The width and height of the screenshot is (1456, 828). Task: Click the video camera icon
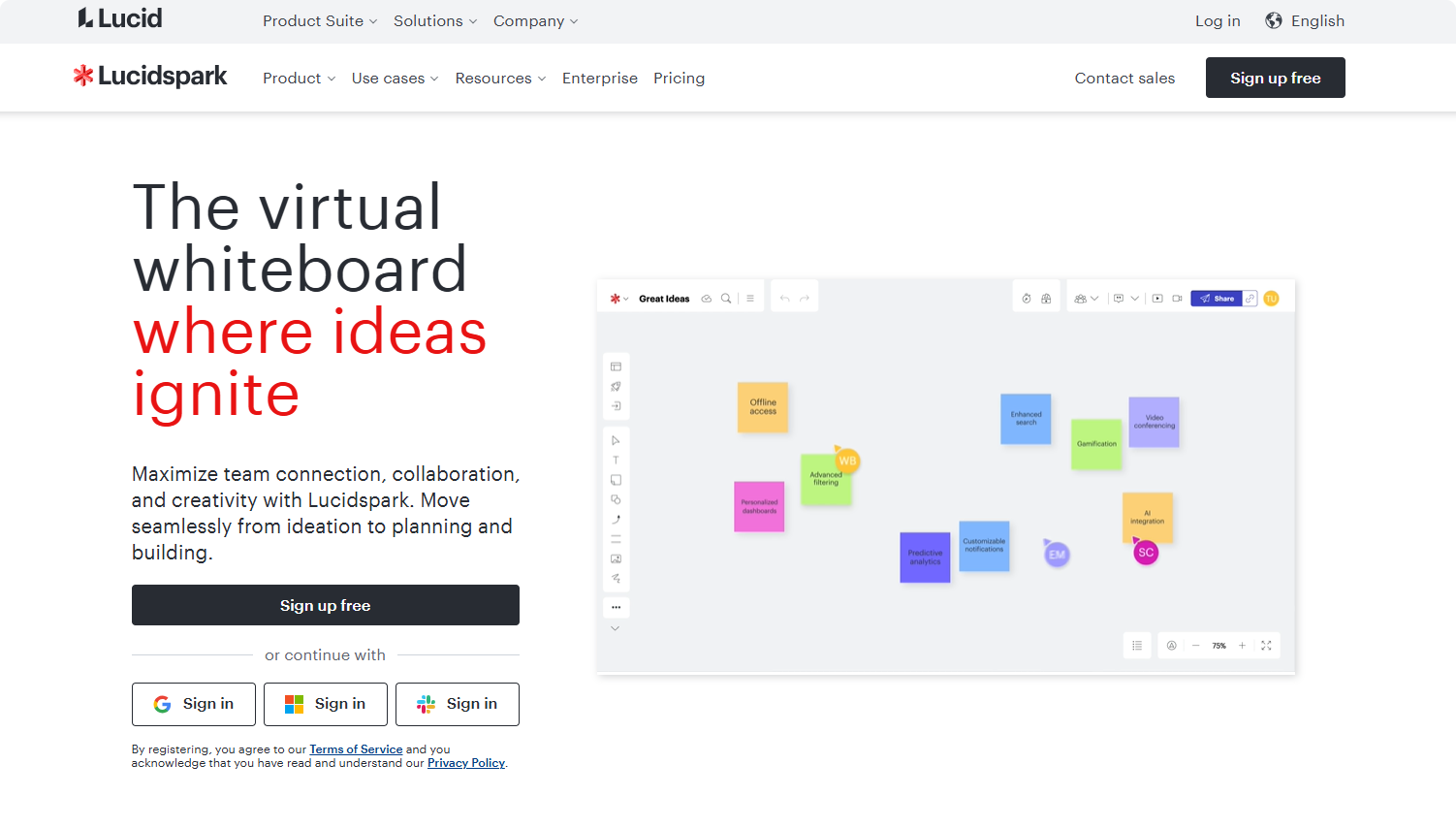[1177, 299]
